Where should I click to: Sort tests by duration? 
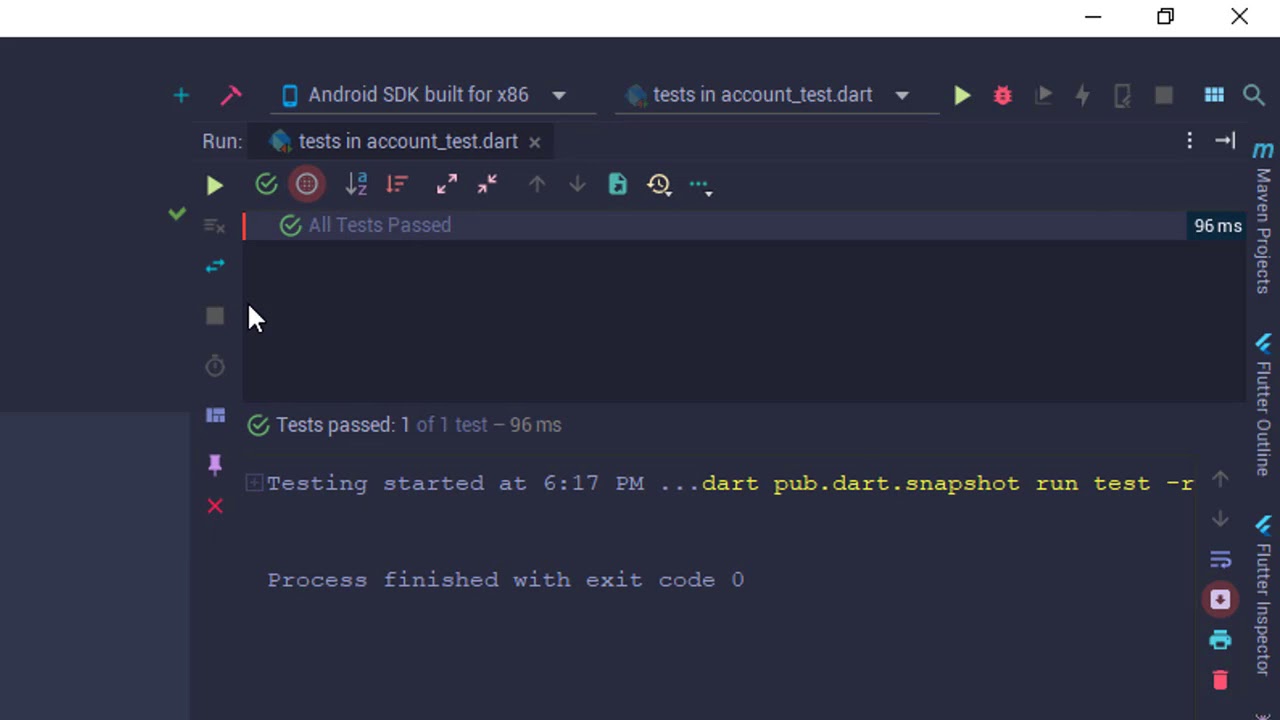tap(397, 184)
